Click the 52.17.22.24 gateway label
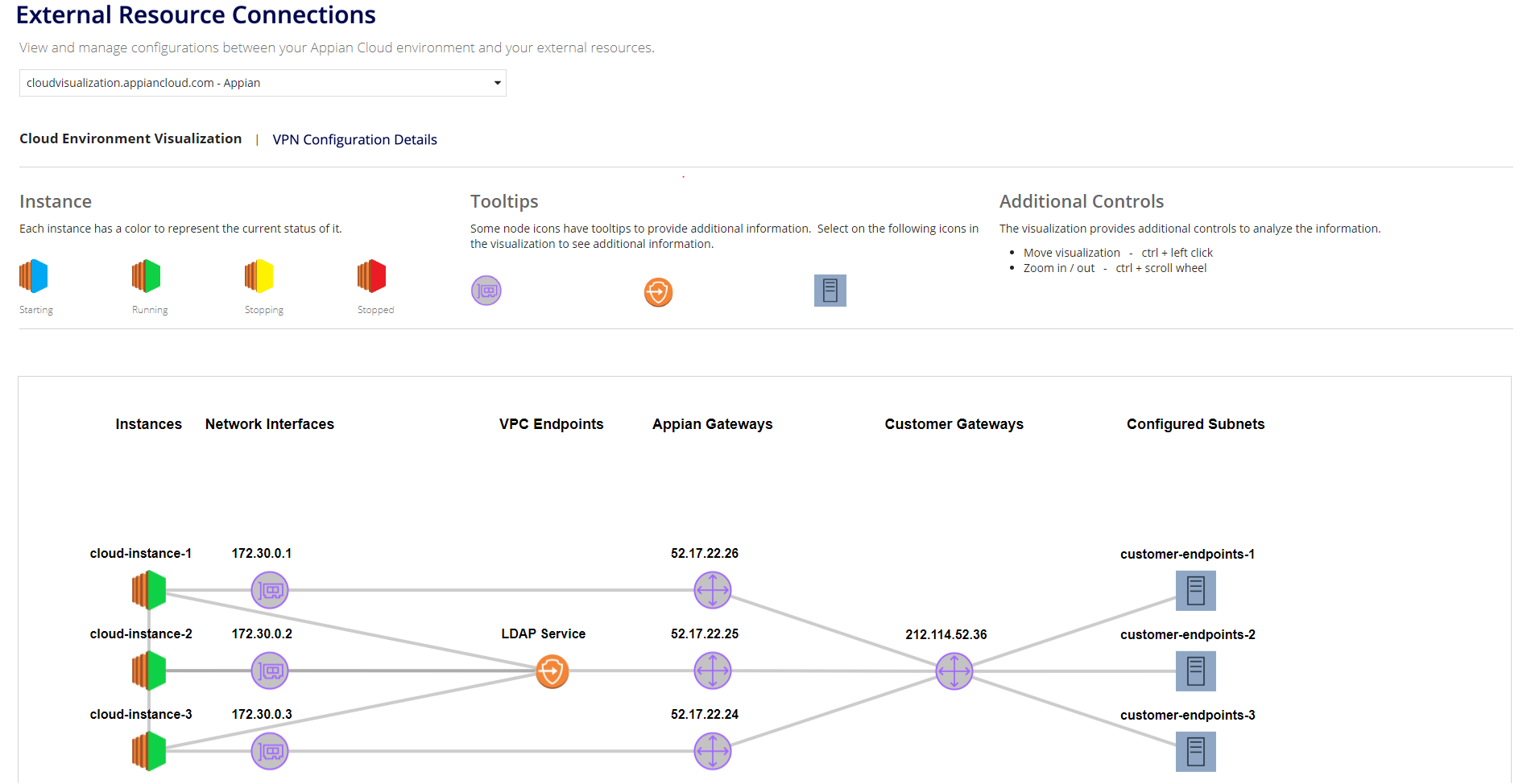1527x784 pixels. coord(705,715)
